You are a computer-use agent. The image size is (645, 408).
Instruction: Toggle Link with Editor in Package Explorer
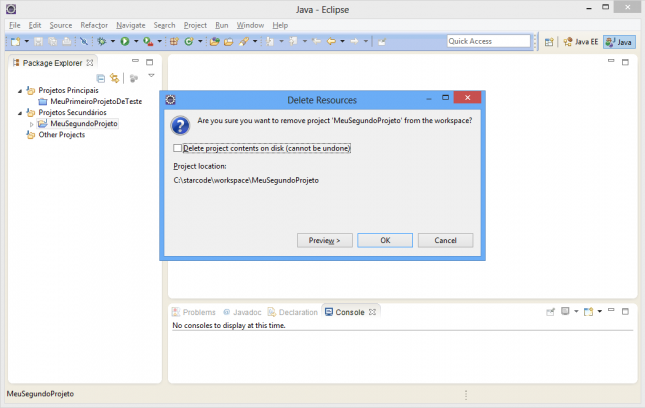(115, 78)
